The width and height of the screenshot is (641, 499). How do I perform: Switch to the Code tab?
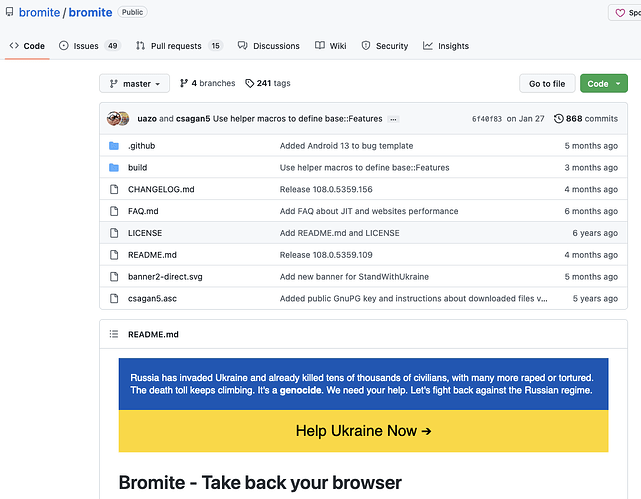[27, 46]
